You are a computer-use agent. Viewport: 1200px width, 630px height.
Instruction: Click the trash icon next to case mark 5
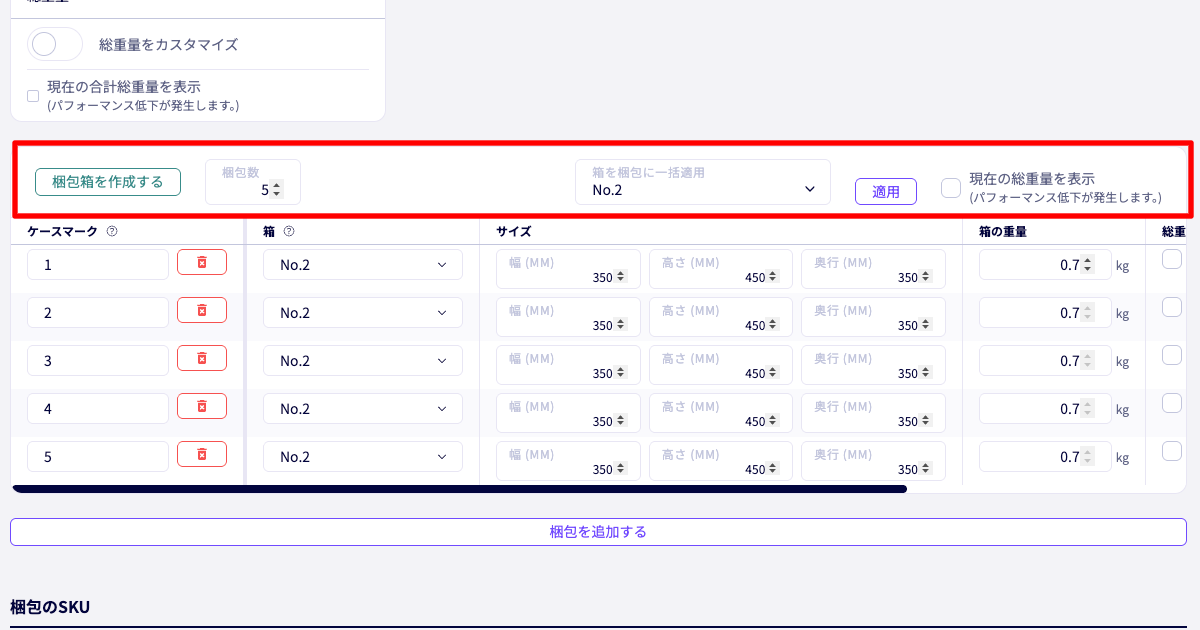202,454
